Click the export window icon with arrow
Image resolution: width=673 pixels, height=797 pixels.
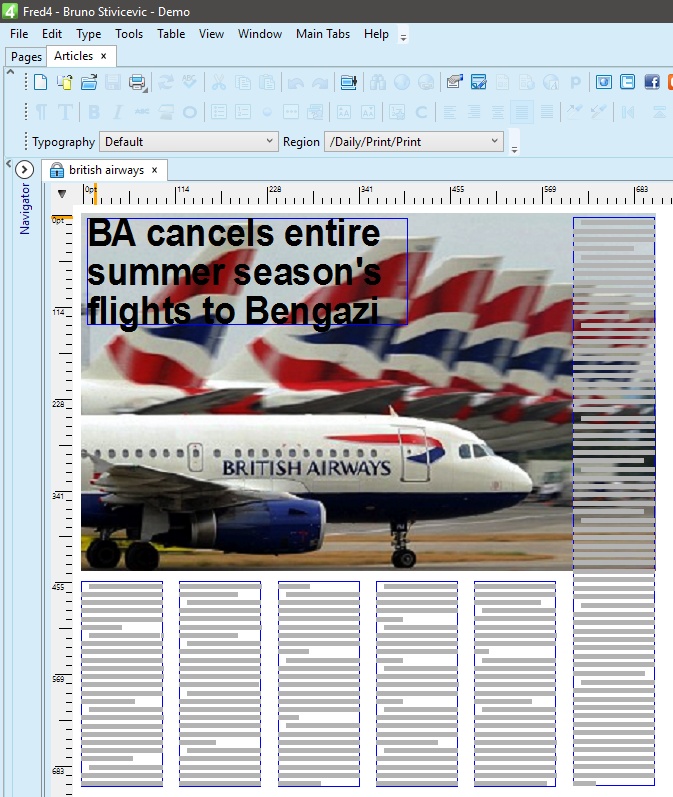click(x=349, y=82)
